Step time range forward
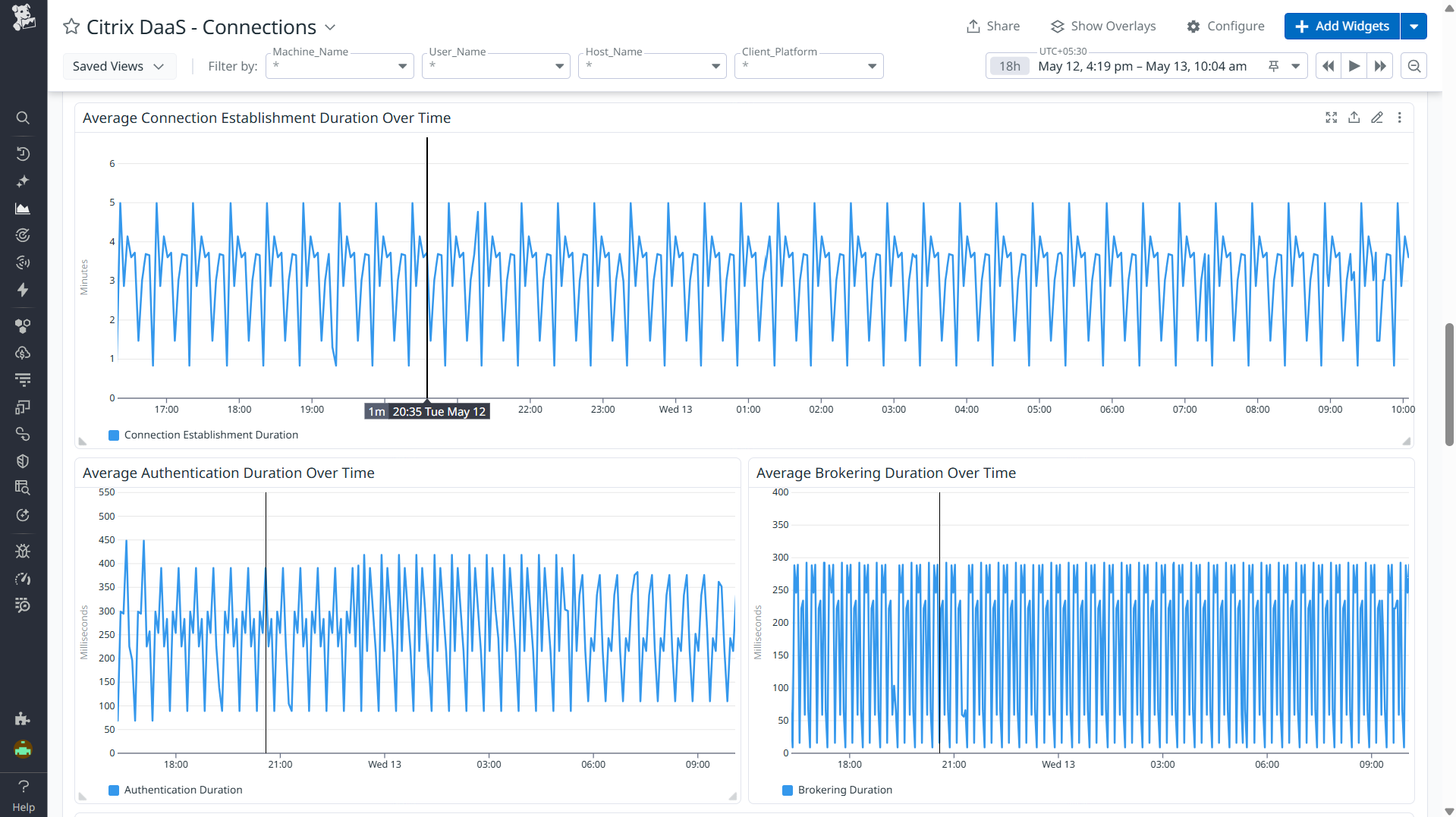This screenshot has width=1456, height=817. coord(1380,66)
